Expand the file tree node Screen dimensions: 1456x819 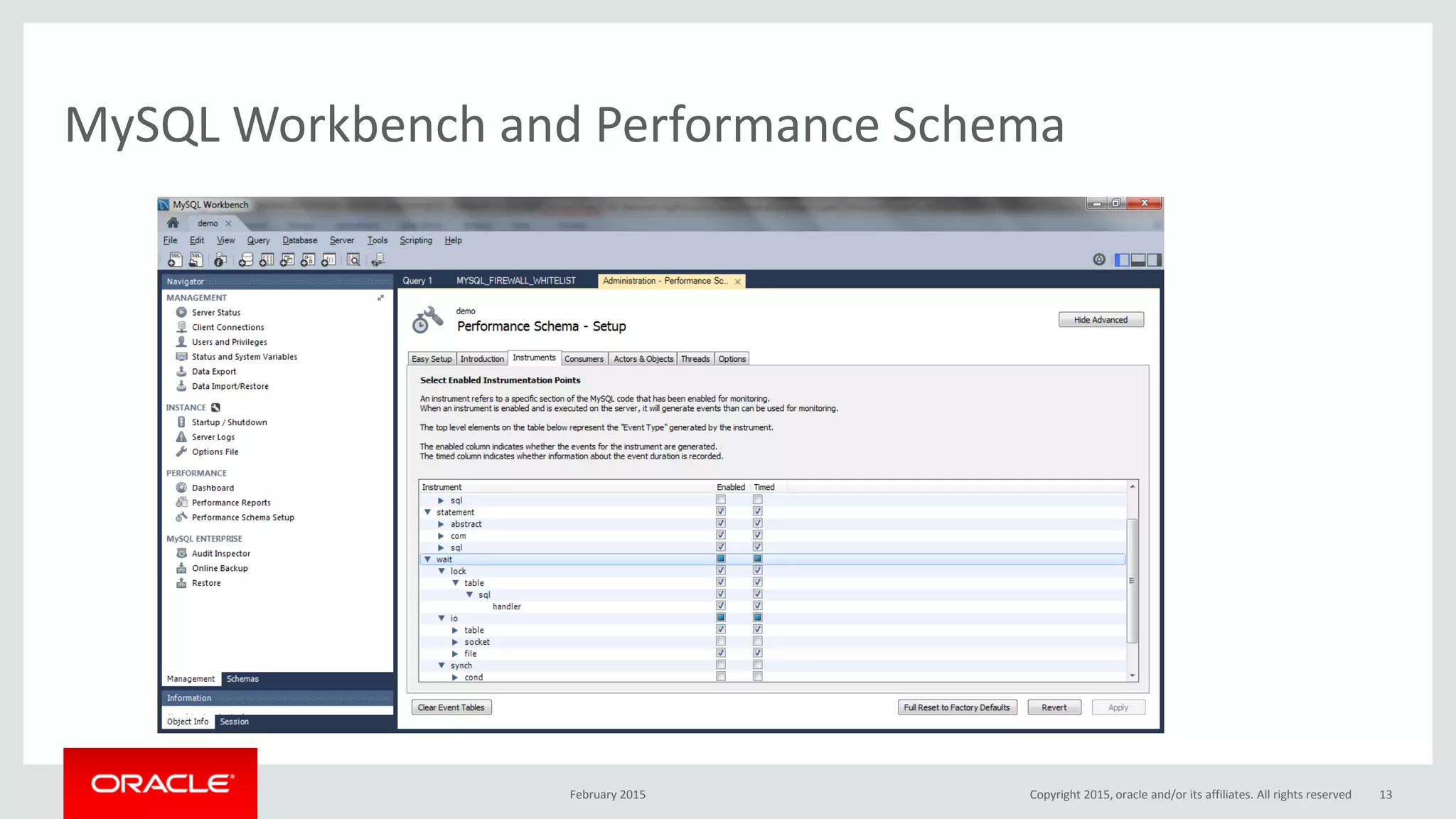[x=455, y=653]
